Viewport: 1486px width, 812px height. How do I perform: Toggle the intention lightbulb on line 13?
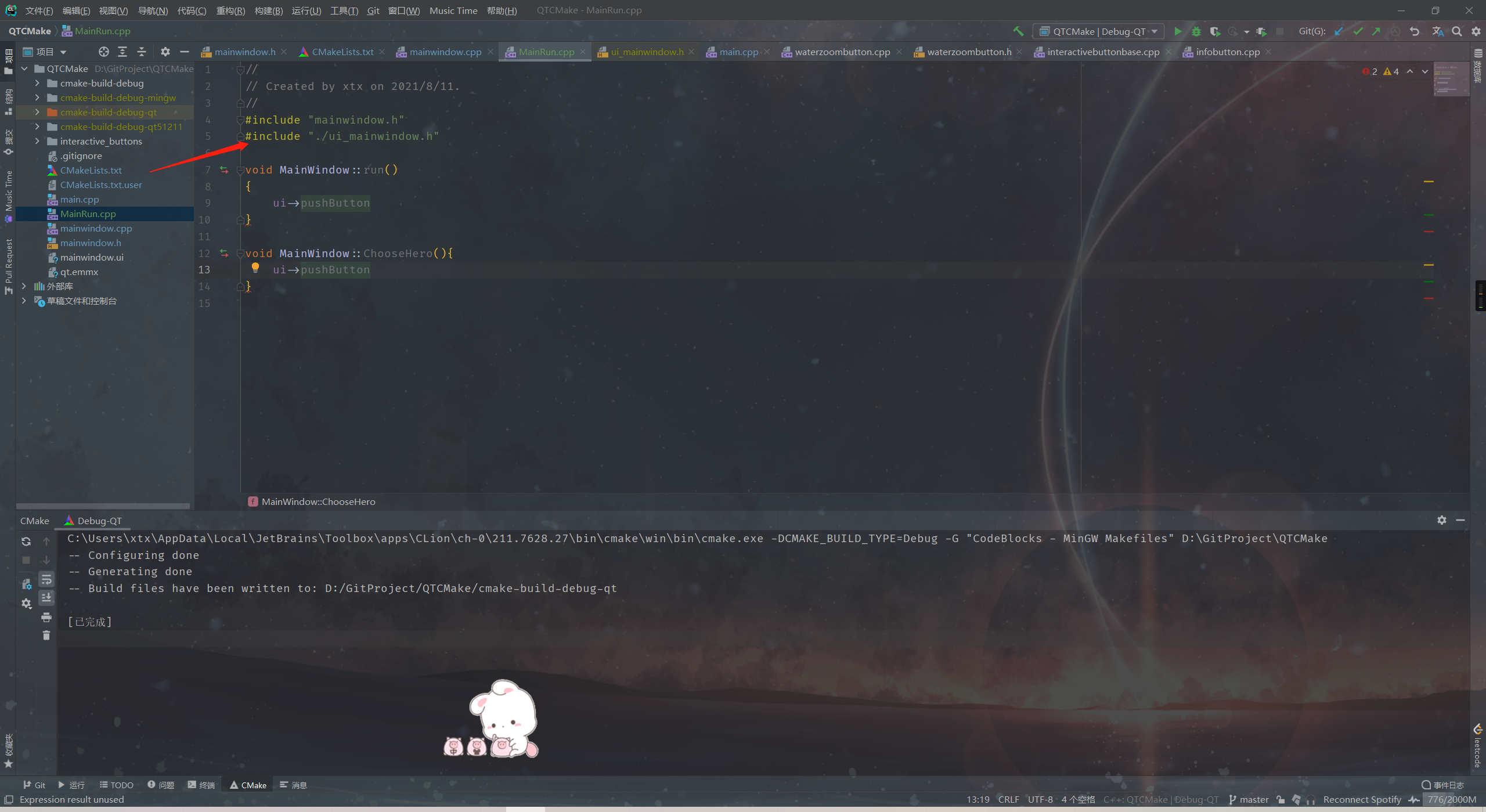click(x=255, y=268)
